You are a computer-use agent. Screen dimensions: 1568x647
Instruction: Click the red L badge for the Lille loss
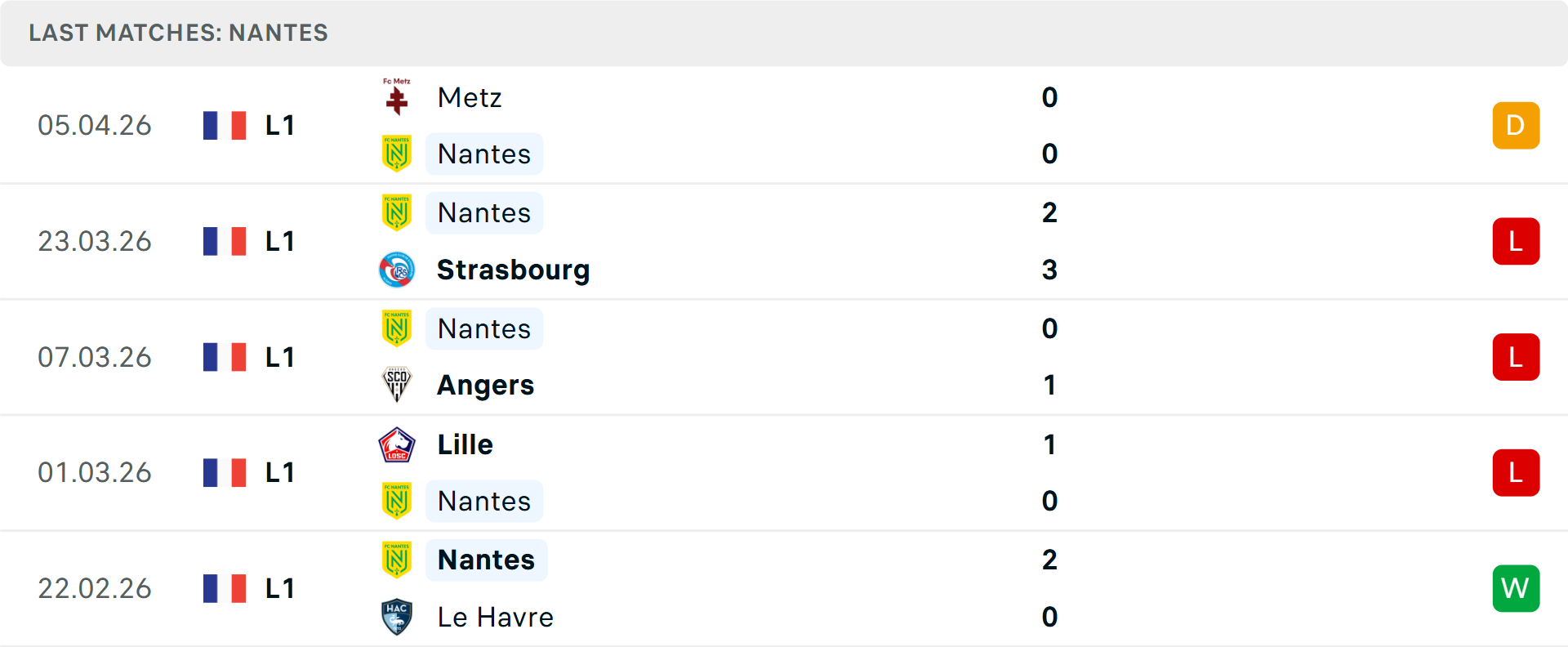(x=1516, y=472)
